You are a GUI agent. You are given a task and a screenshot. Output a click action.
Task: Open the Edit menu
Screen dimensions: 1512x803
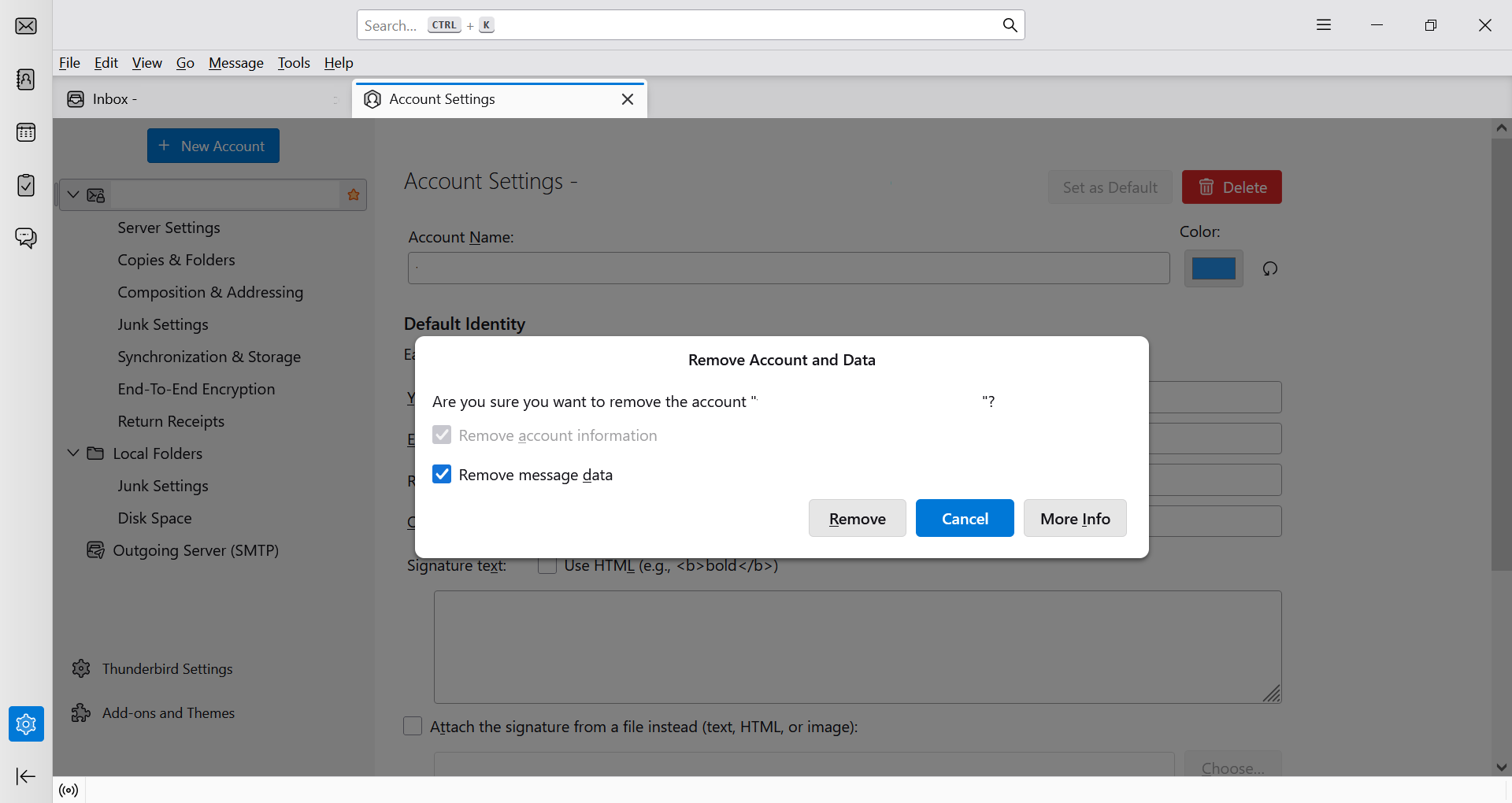[106, 63]
